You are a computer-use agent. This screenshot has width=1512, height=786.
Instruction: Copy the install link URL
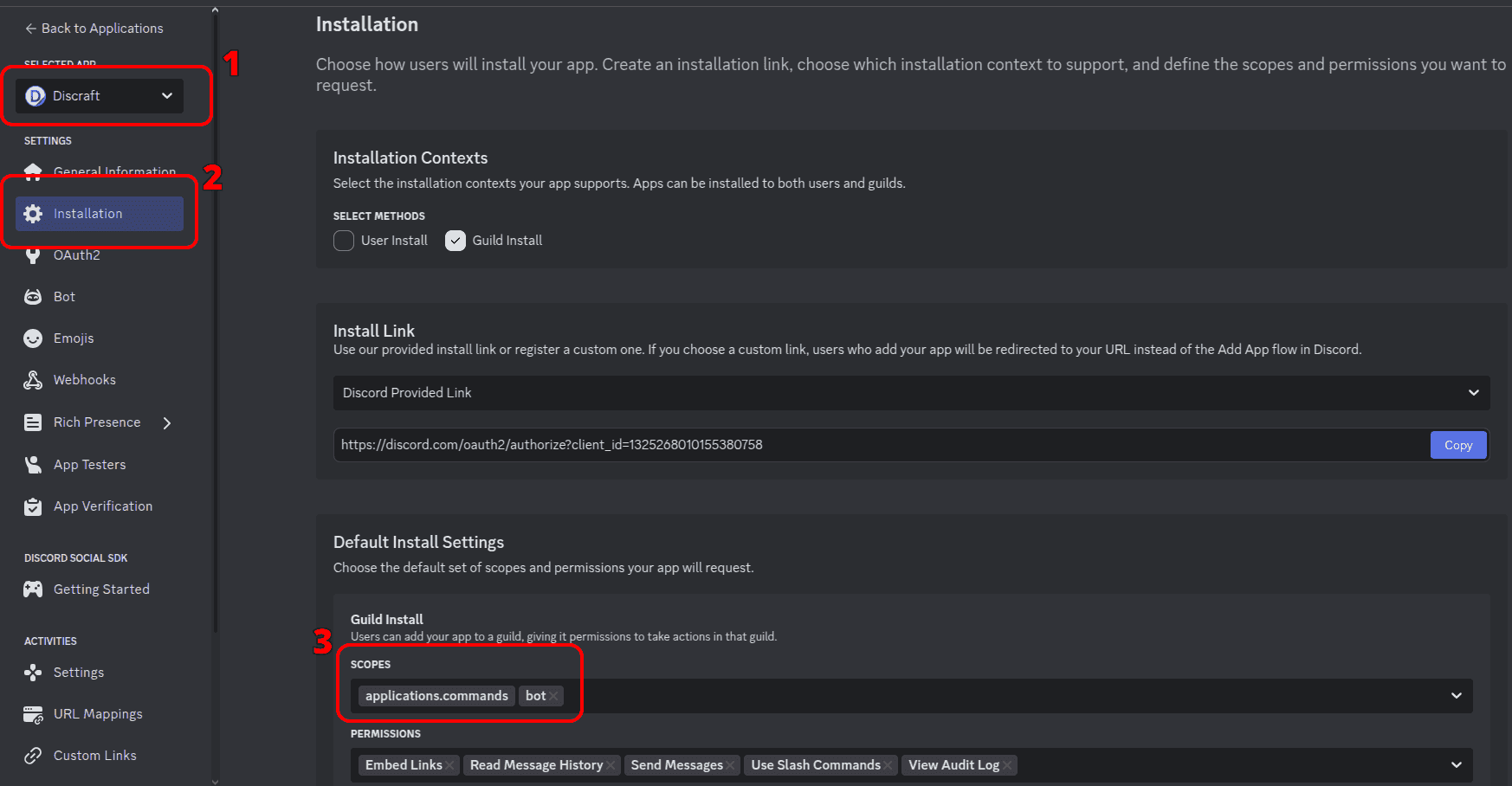click(1457, 445)
